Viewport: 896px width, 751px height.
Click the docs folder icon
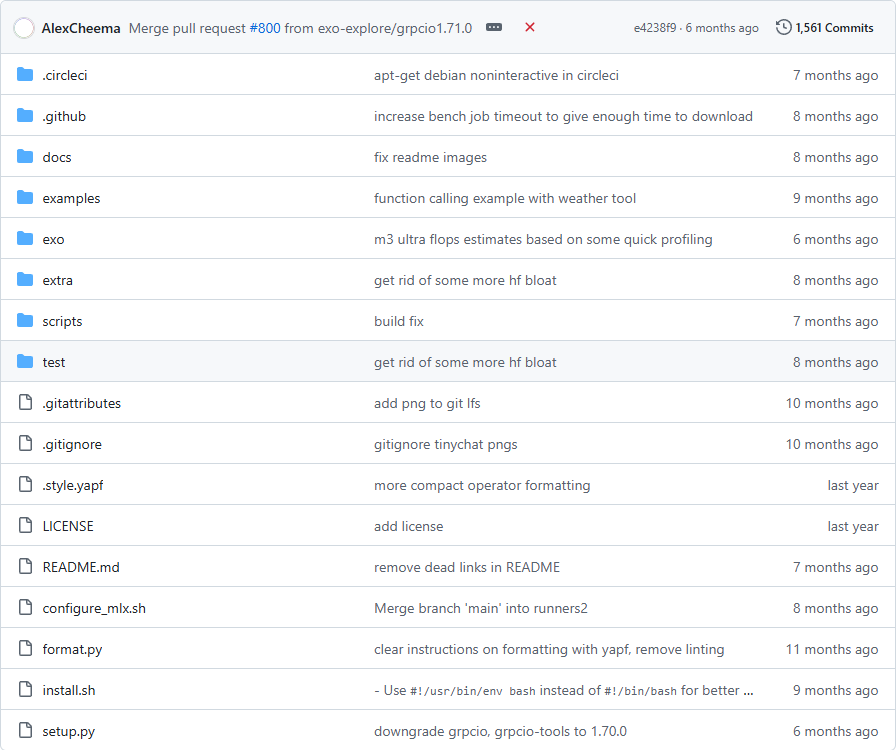[26, 157]
